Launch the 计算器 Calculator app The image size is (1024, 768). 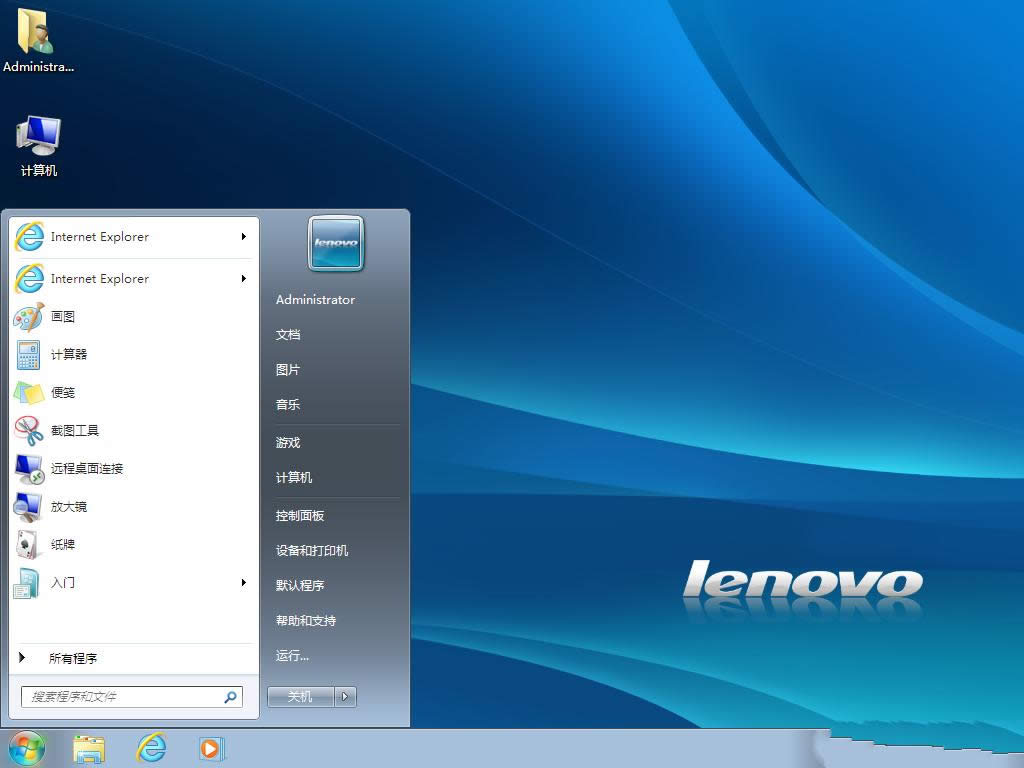click(68, 355)
